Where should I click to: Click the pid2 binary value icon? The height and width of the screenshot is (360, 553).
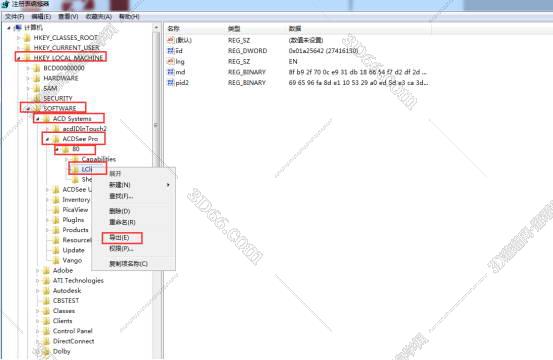(171, 83)
